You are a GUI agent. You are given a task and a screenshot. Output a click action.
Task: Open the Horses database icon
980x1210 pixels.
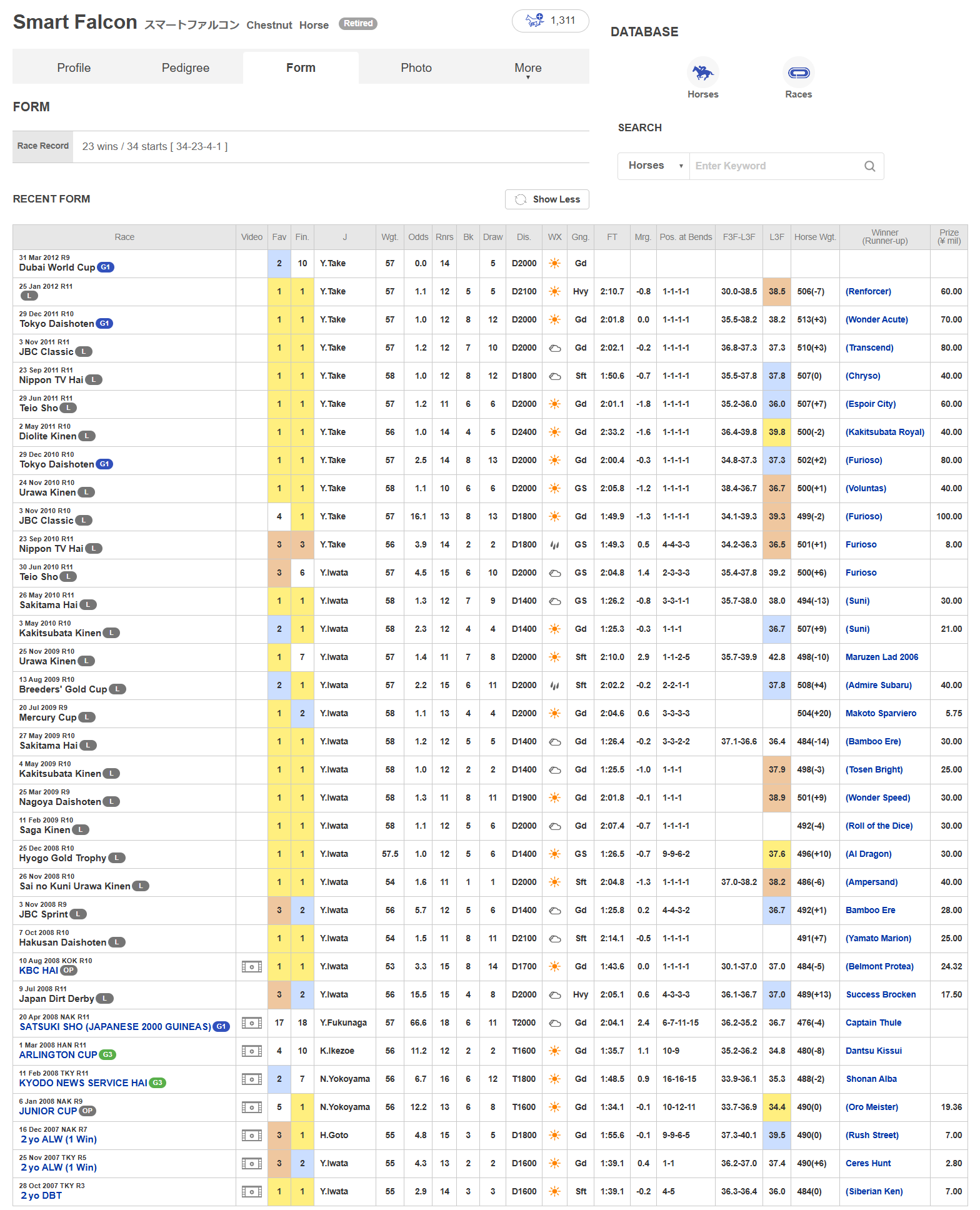pos(702,73)
